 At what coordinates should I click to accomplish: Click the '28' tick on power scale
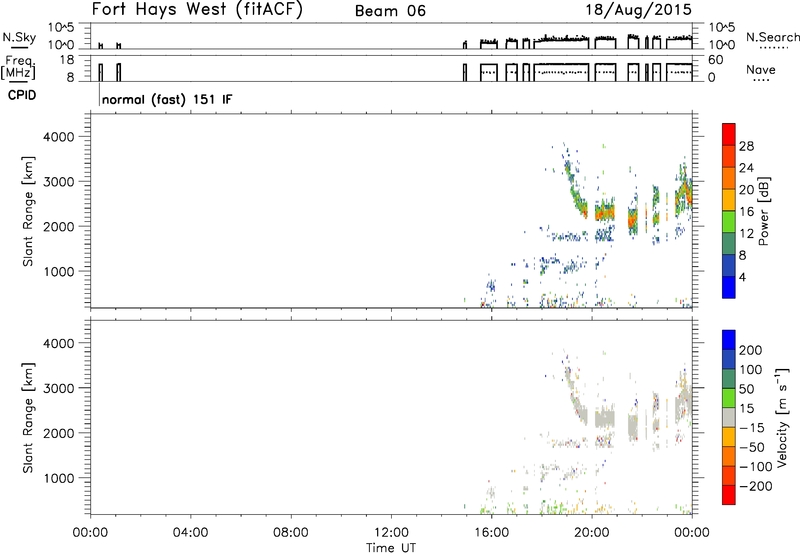[x=746, y=146]
